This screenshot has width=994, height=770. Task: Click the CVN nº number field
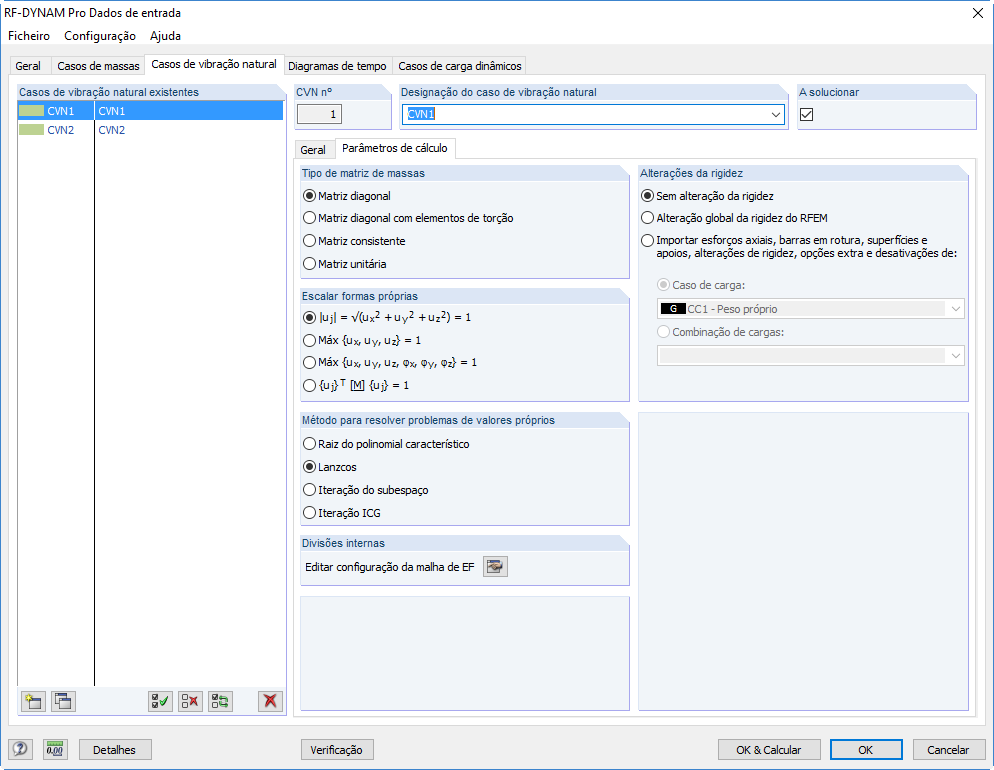click(320, 114)
